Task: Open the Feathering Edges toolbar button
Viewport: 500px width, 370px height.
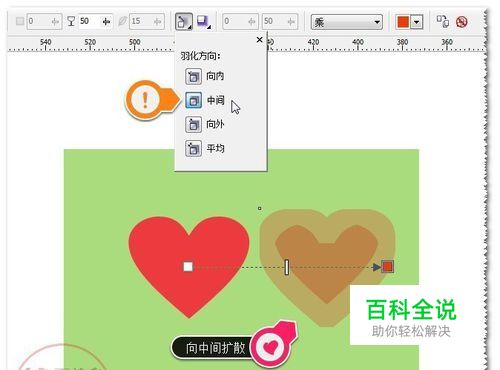Action: 203,22
